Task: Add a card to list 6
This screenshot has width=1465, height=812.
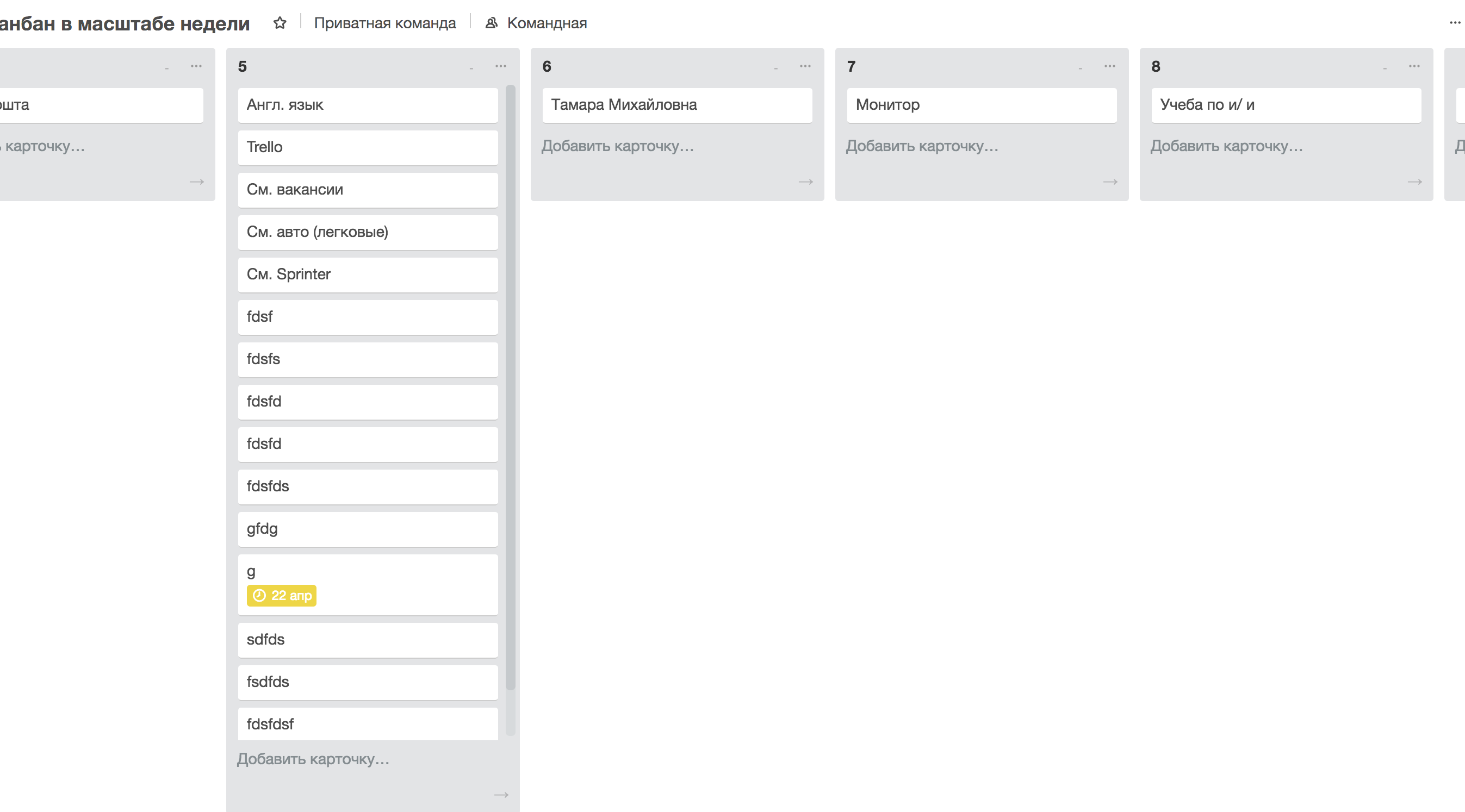Action: coord(618,146)
